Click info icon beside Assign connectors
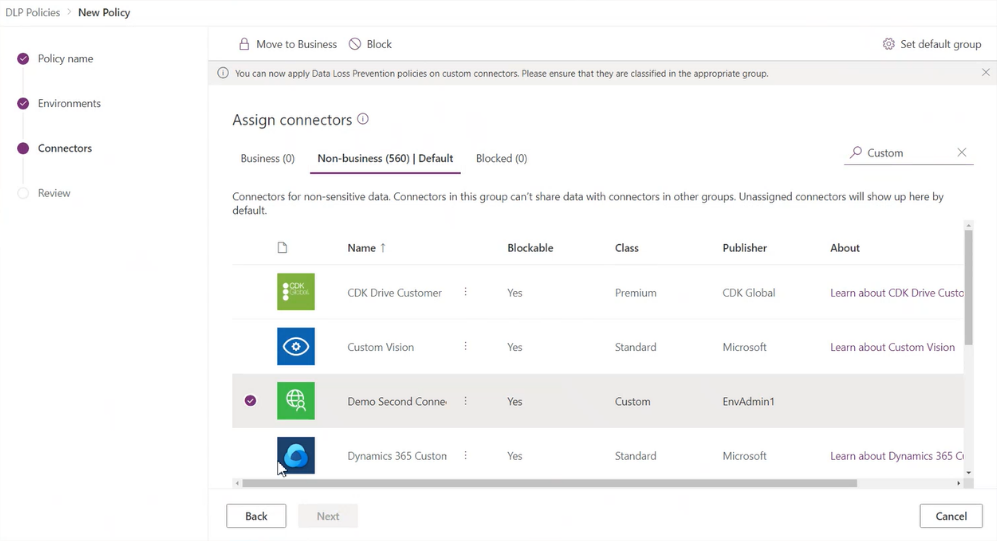The image size is (997, 541). [x=362, y=119]
